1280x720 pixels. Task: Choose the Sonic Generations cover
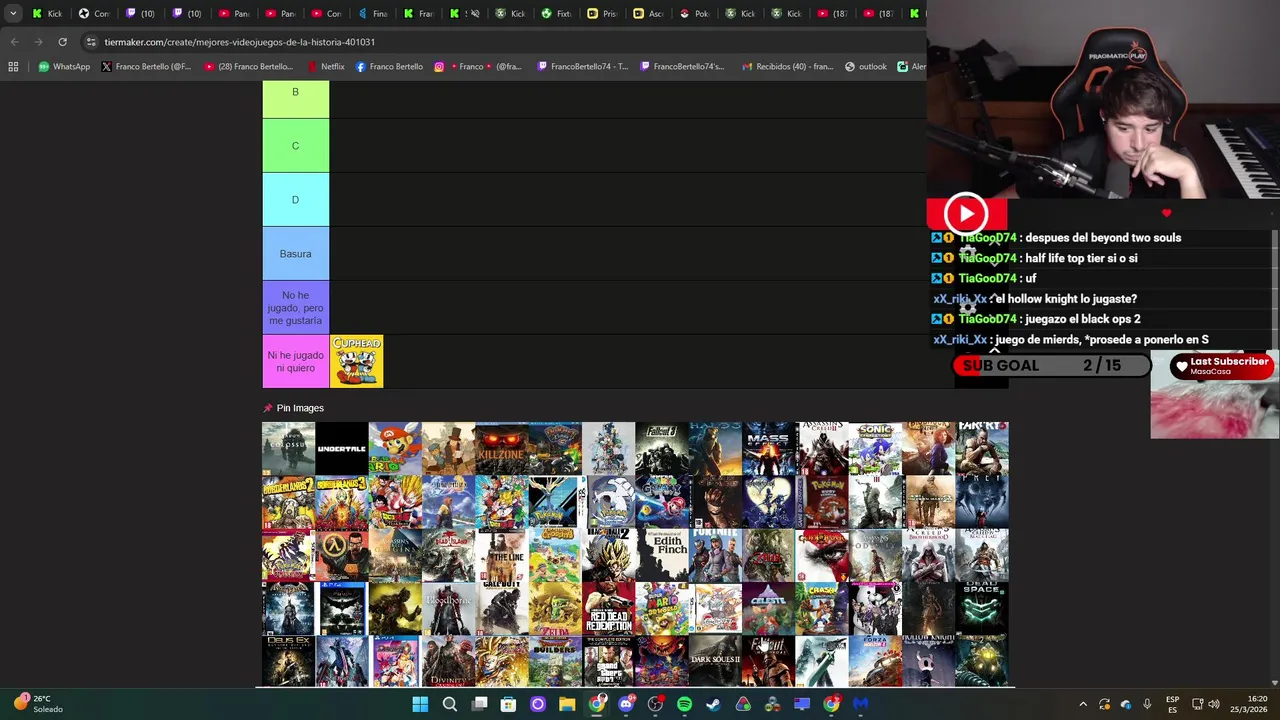click(x=875, y=448)
